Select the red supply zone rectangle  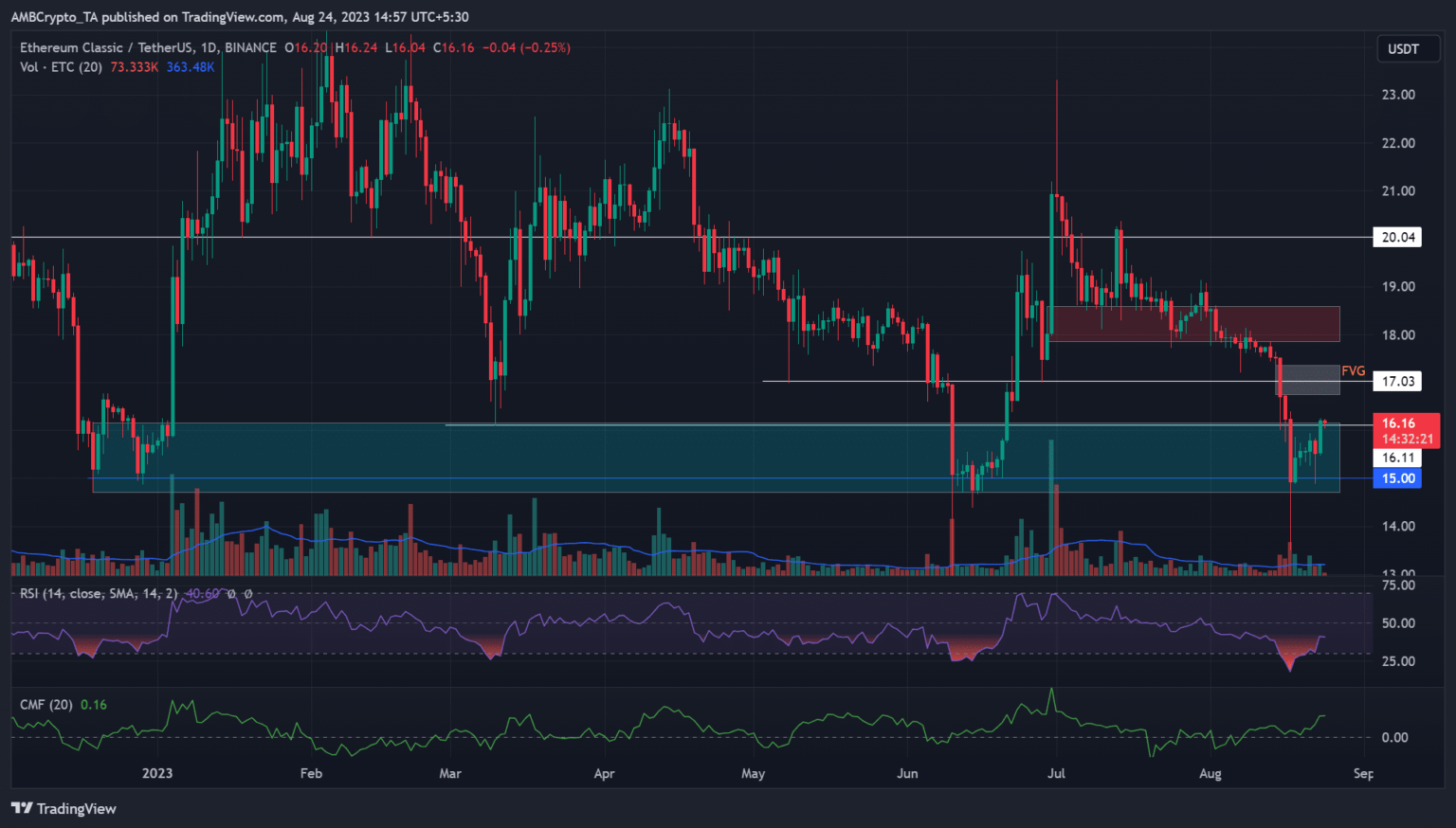pos(1194,324)
